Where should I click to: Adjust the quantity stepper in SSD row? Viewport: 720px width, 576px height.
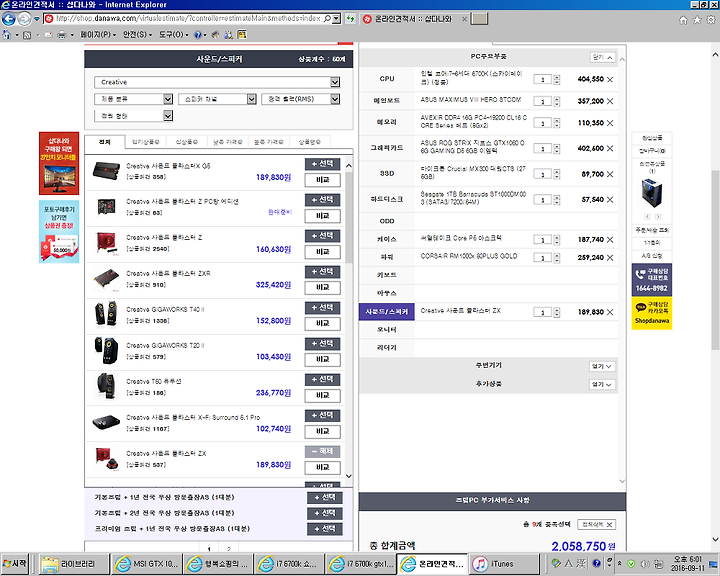557,174
